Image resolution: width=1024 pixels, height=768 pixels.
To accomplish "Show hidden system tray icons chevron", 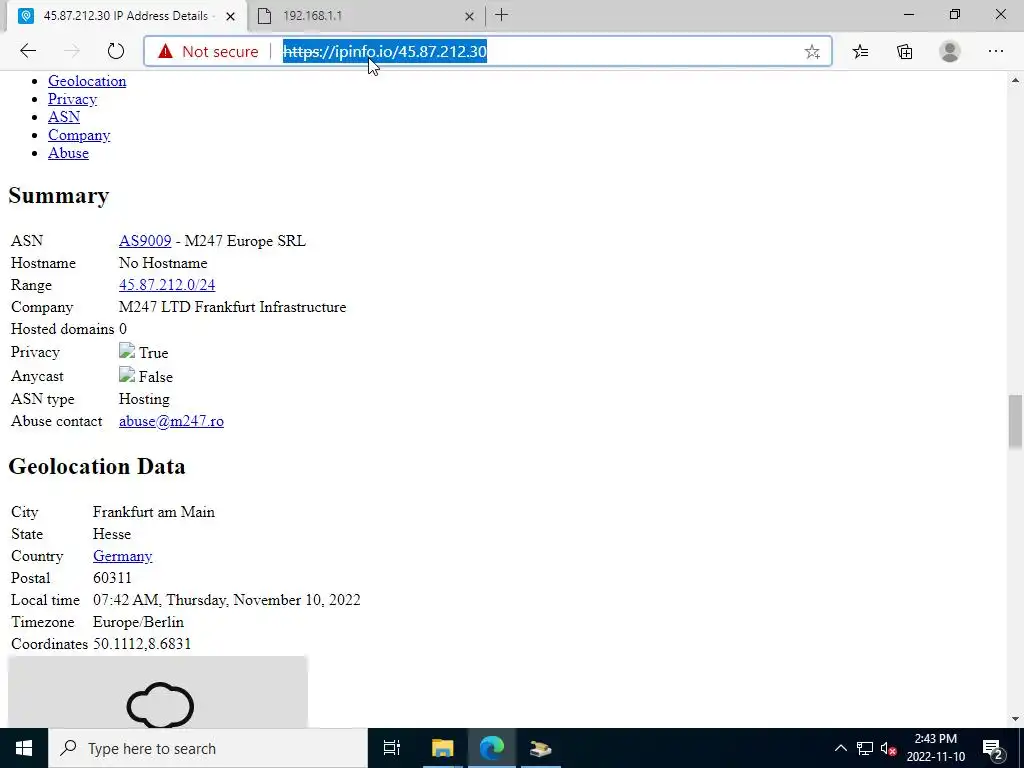I will point(840,748).
